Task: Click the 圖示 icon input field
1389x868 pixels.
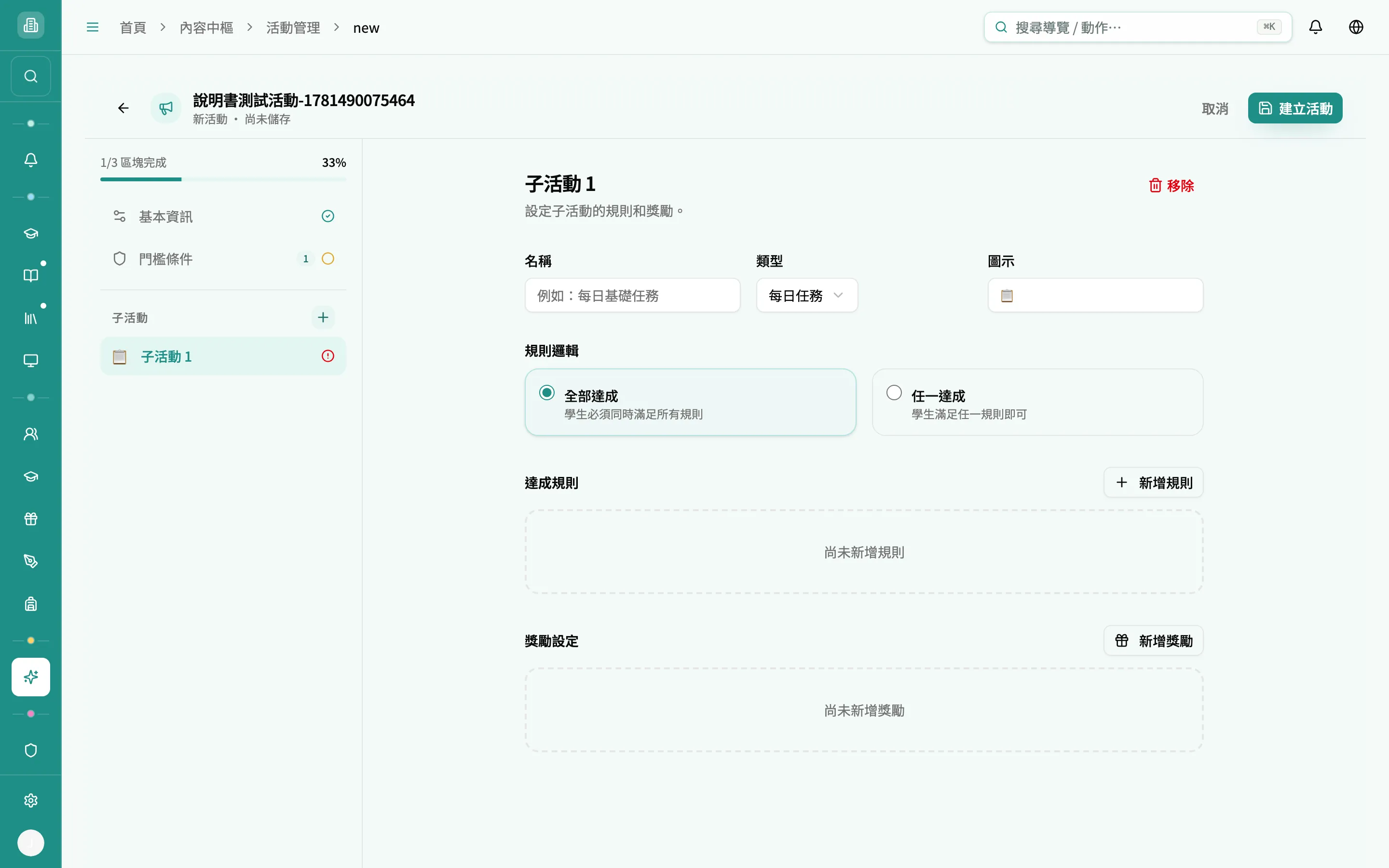Action: pos(1095,296)
